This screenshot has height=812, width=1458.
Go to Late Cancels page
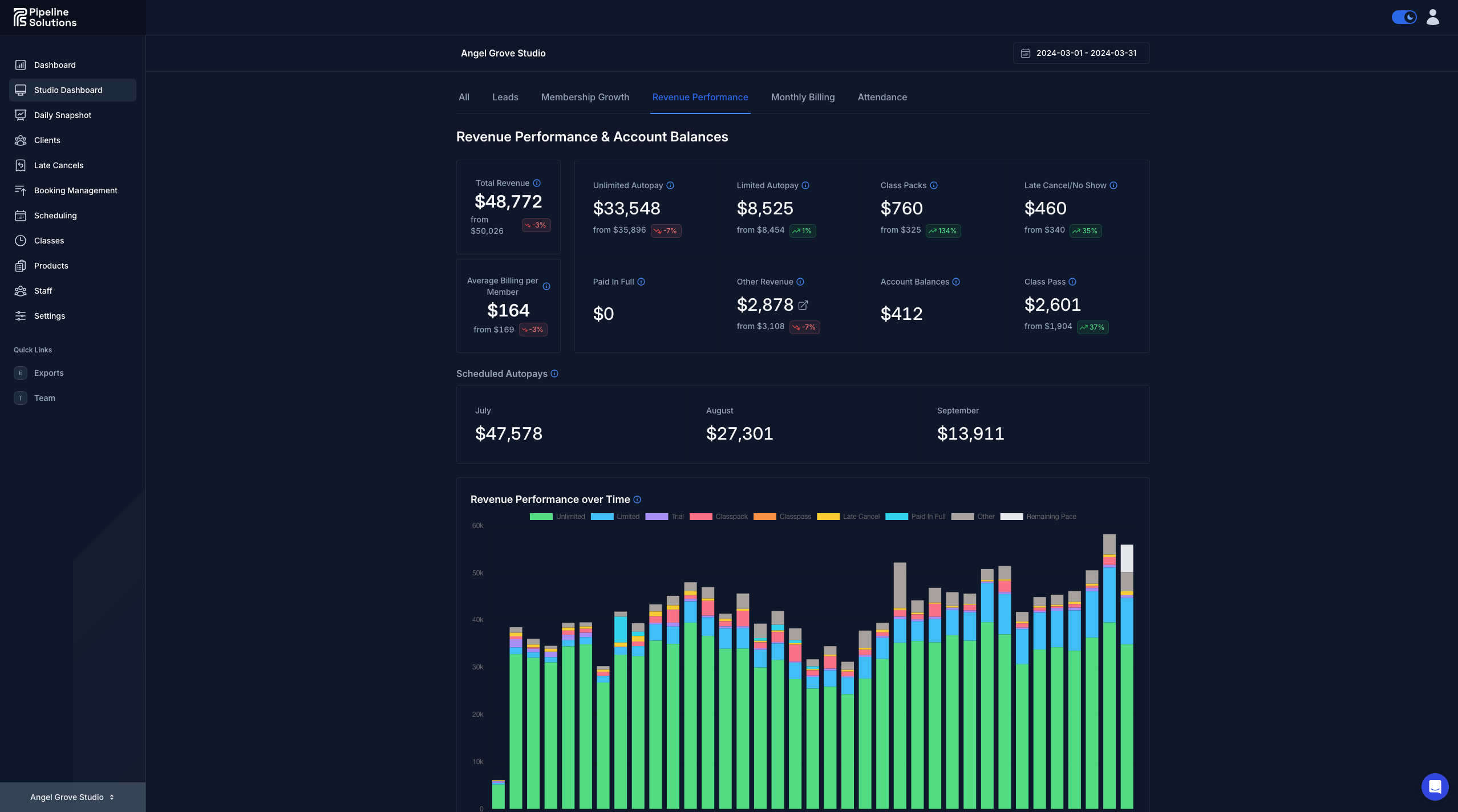coord(59,165)
